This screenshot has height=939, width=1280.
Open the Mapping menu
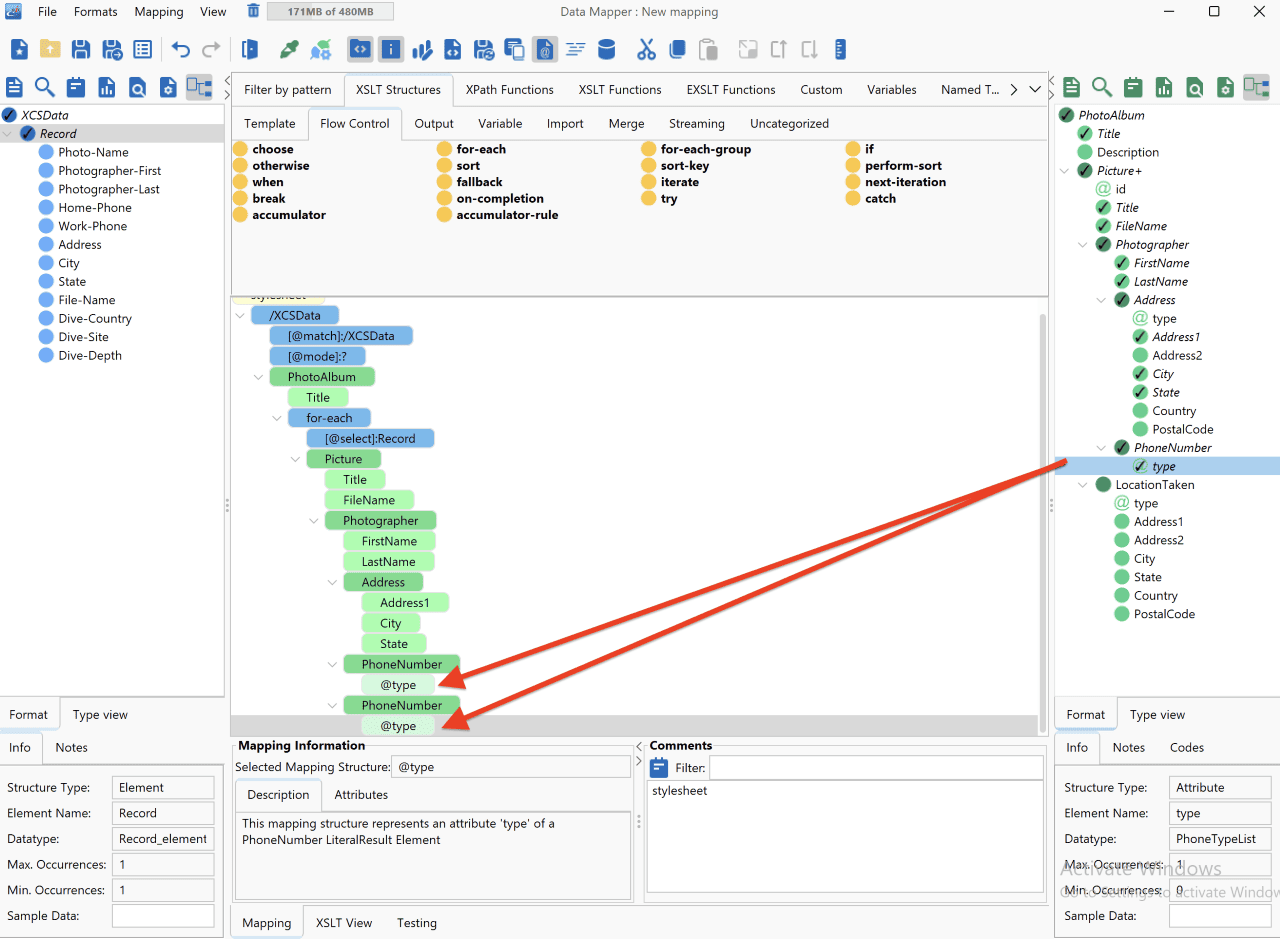tap(159, 12)
